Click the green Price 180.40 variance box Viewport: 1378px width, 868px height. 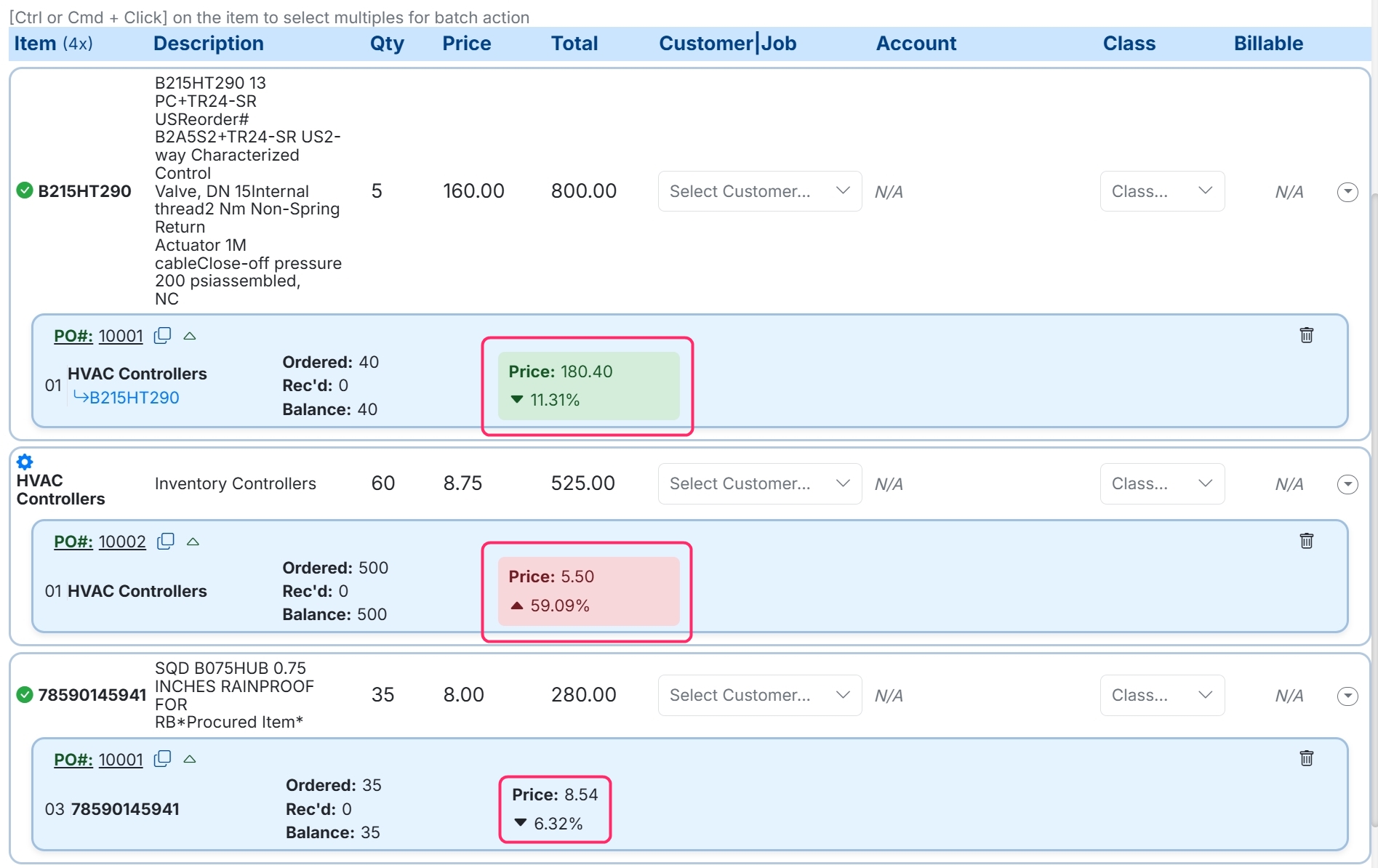(x=588, y=386)
